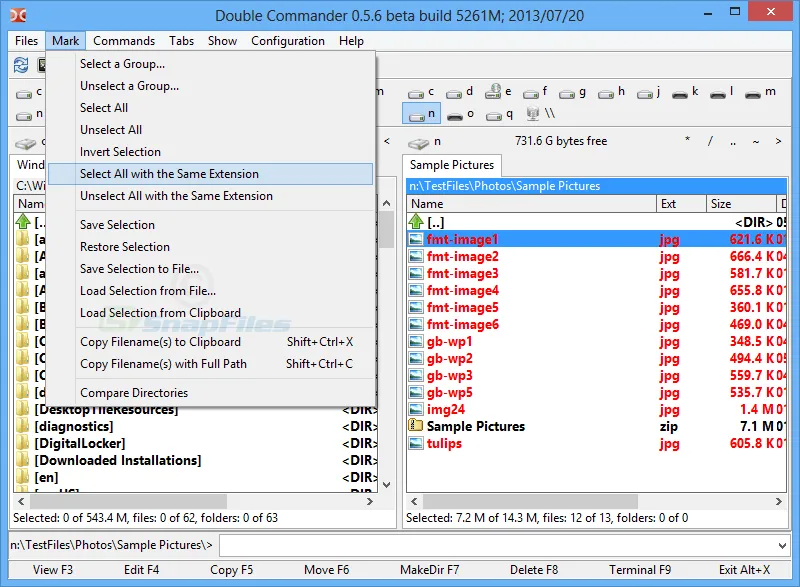
Task: Open the Show menu
Action: [222, 41]
